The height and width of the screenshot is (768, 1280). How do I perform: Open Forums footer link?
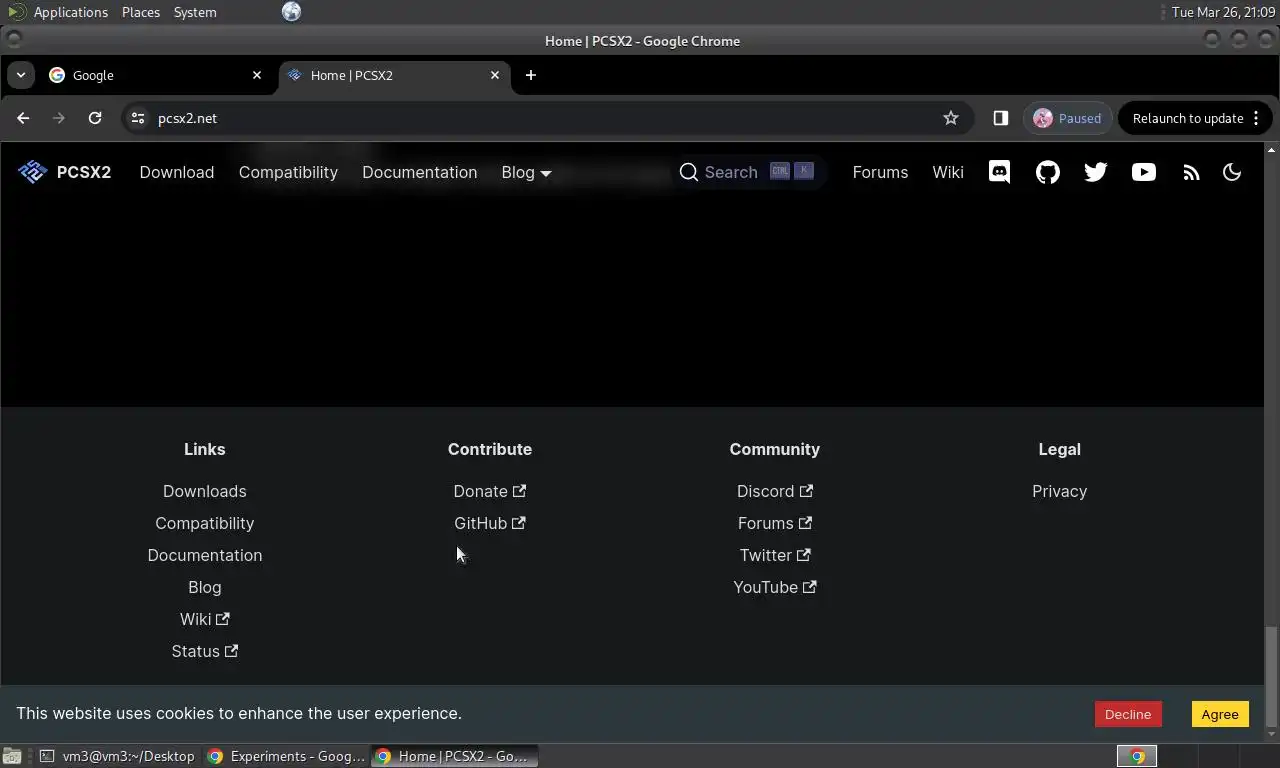point(775,523)
